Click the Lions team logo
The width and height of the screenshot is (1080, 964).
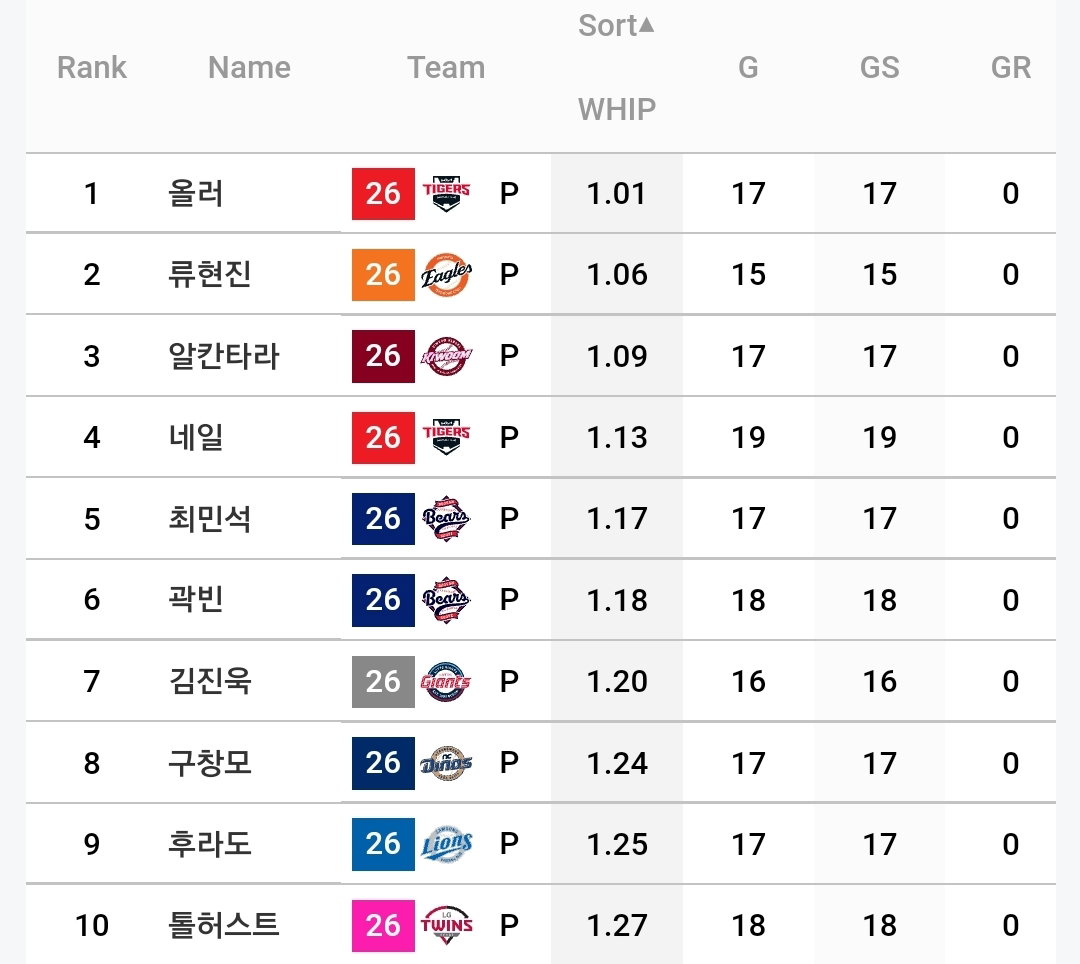click(446, 844)
